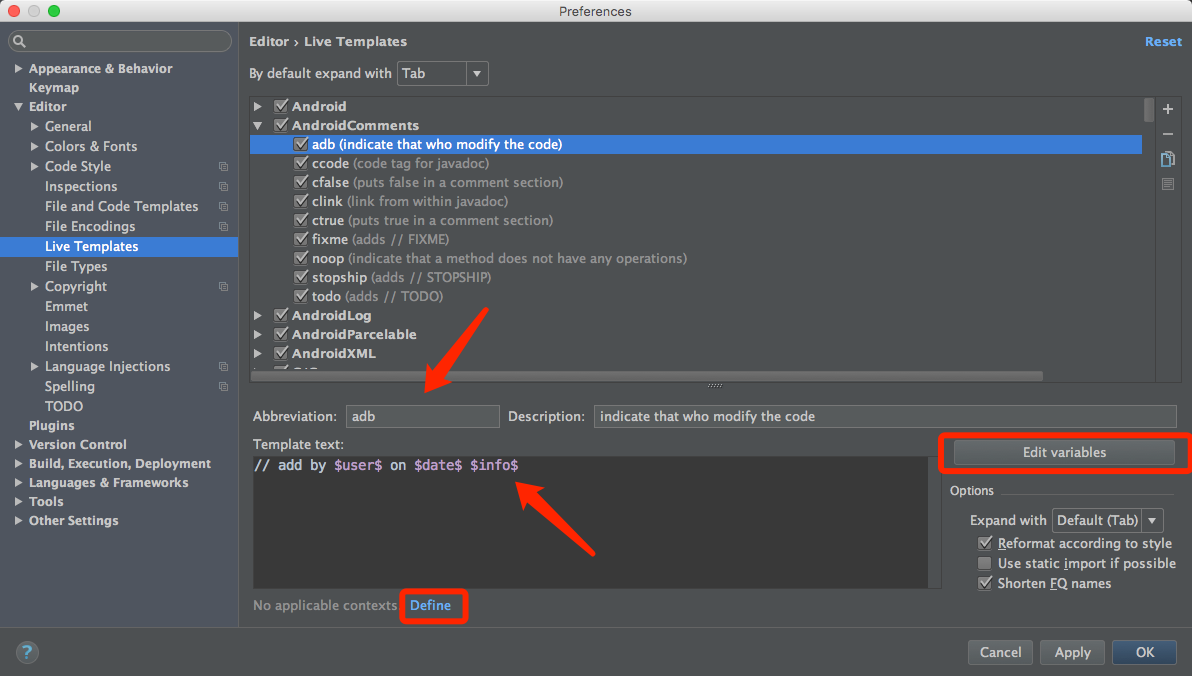This screenshot has height=676, width=1192.
Task: Click per-project icon beside Language Injections
Action: point(224,367)
